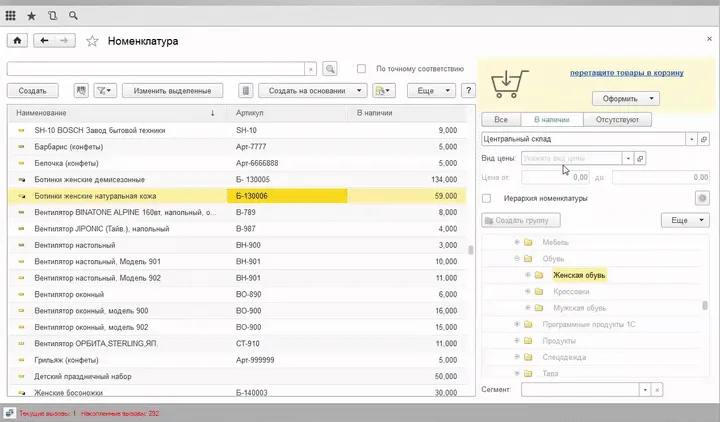Click the favorites star in top bar
The width and height of the screenshot is (720, 422).
tap(32, 16)
